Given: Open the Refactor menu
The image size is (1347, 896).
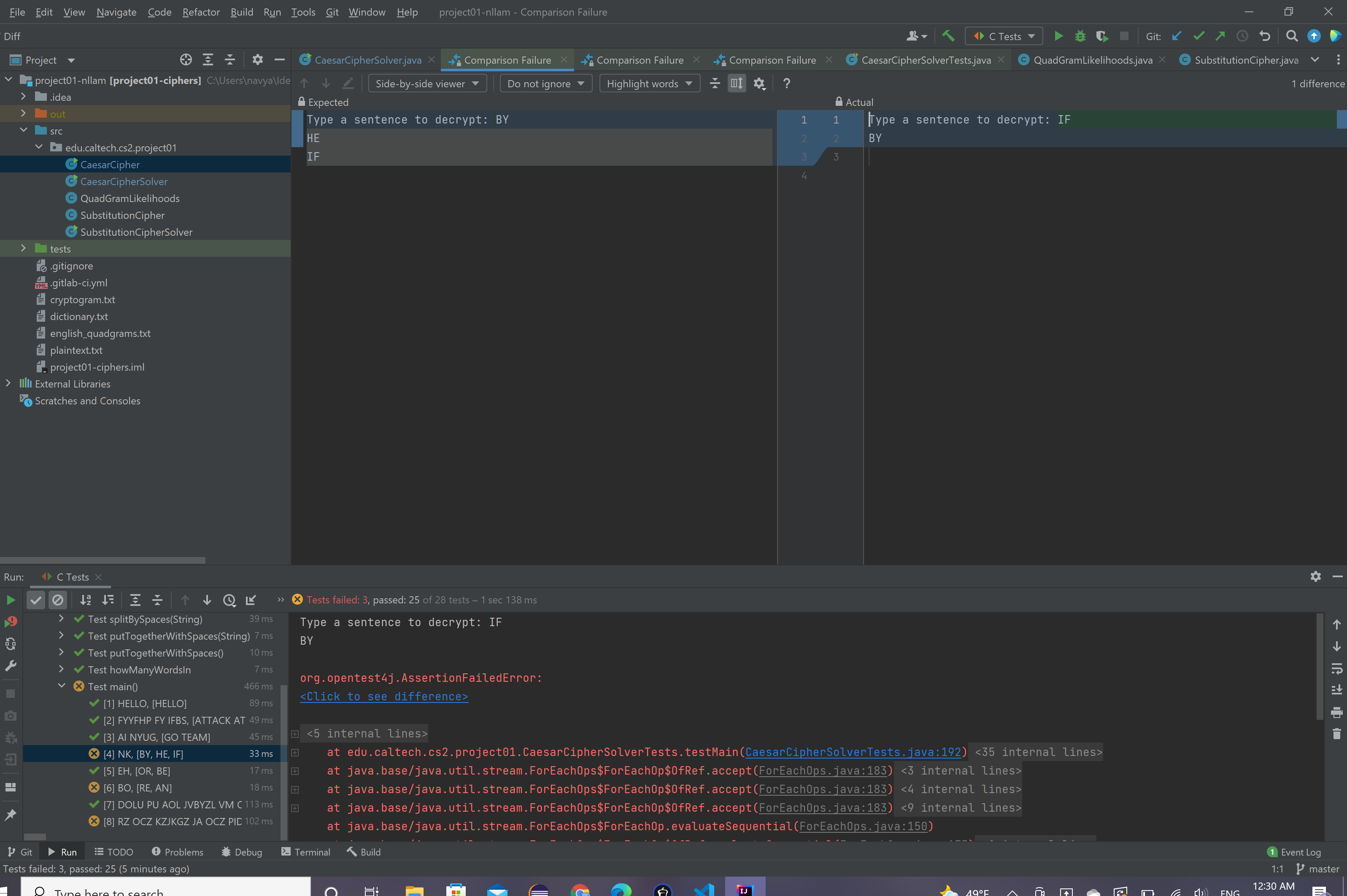Looking at the screenshot, I should (201, 12).
